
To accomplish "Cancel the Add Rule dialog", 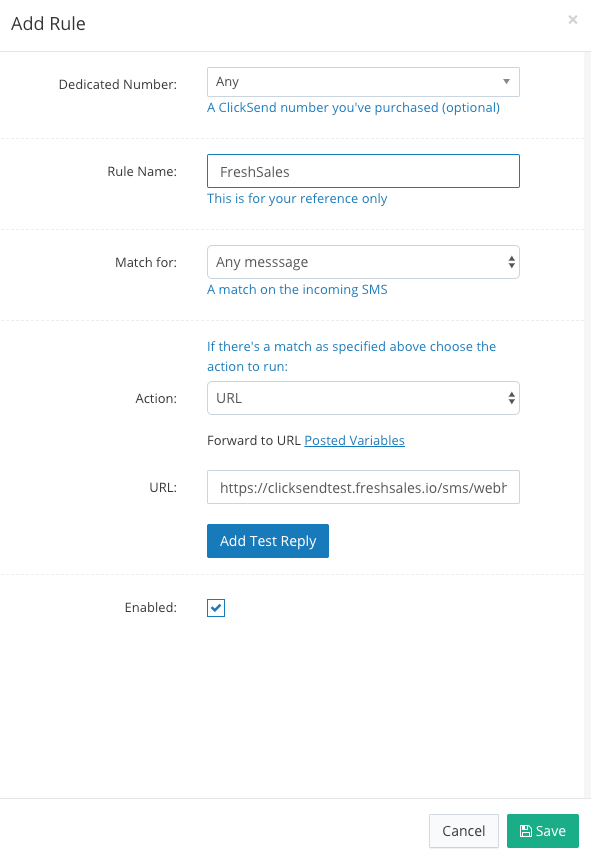I will [463, 831].
